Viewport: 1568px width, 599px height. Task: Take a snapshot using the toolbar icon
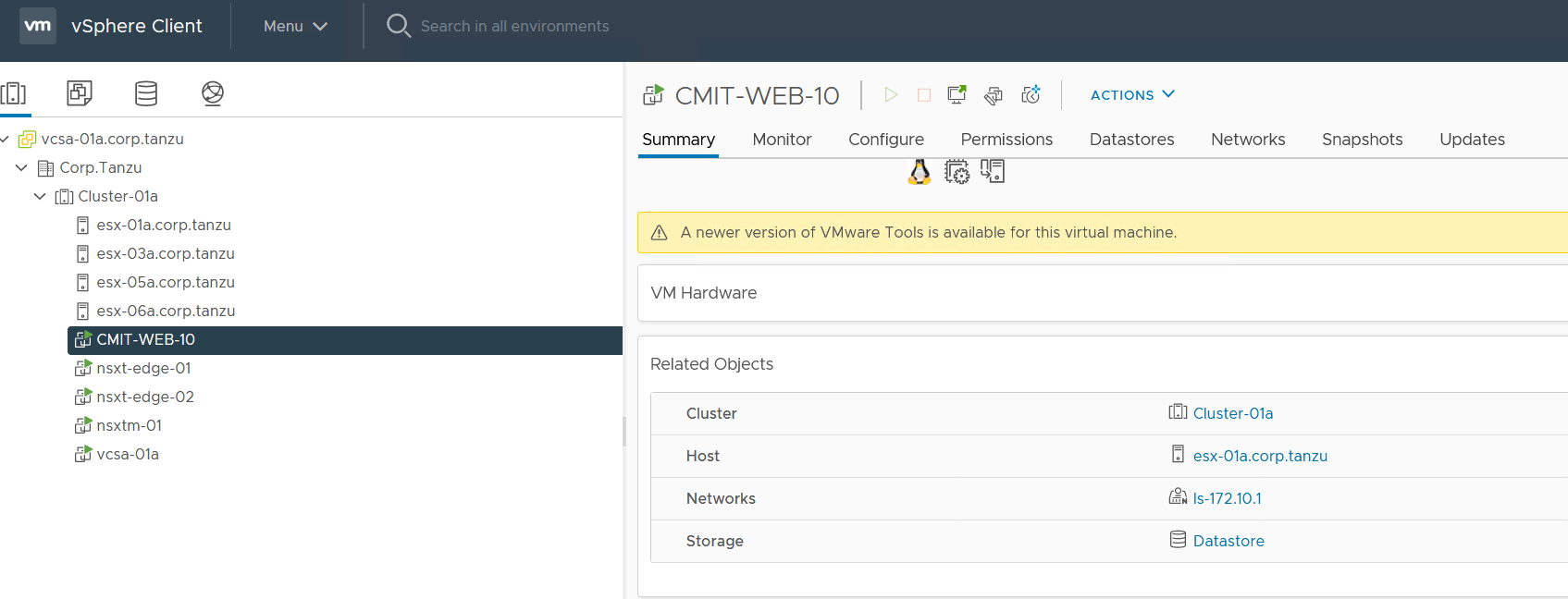tap(1031, 94)
